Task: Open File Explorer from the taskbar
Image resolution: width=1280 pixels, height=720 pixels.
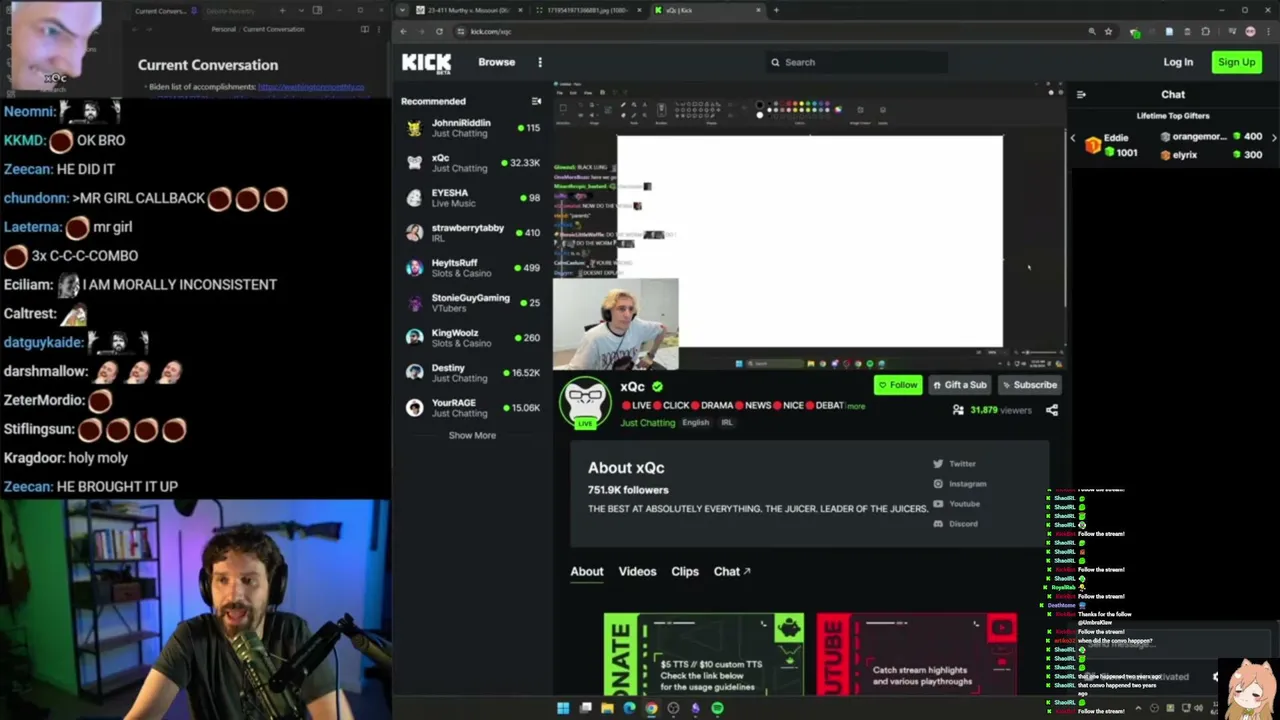Action: 607,708
